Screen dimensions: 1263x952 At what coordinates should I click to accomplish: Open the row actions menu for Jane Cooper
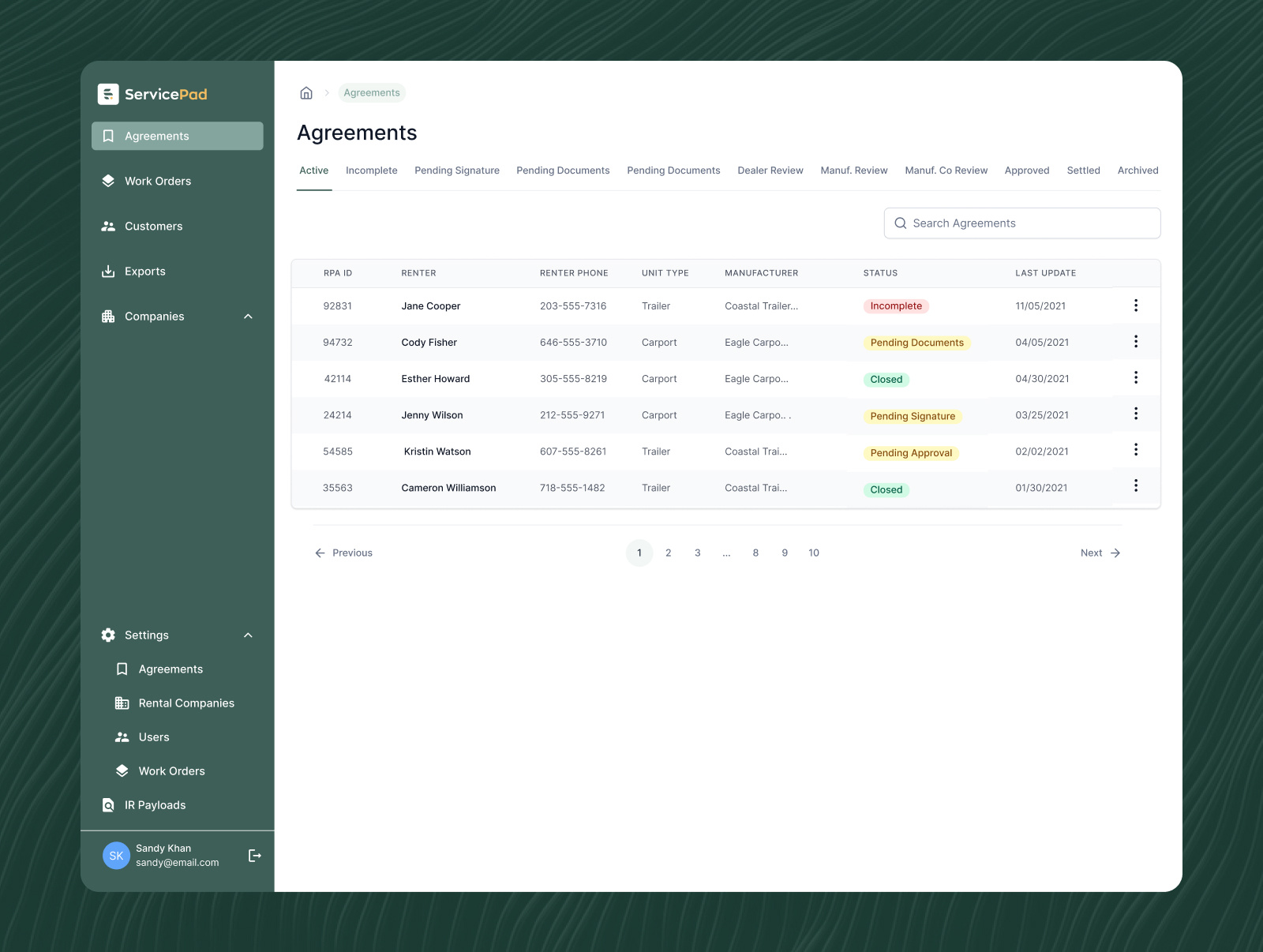(x=1136, y=305)
